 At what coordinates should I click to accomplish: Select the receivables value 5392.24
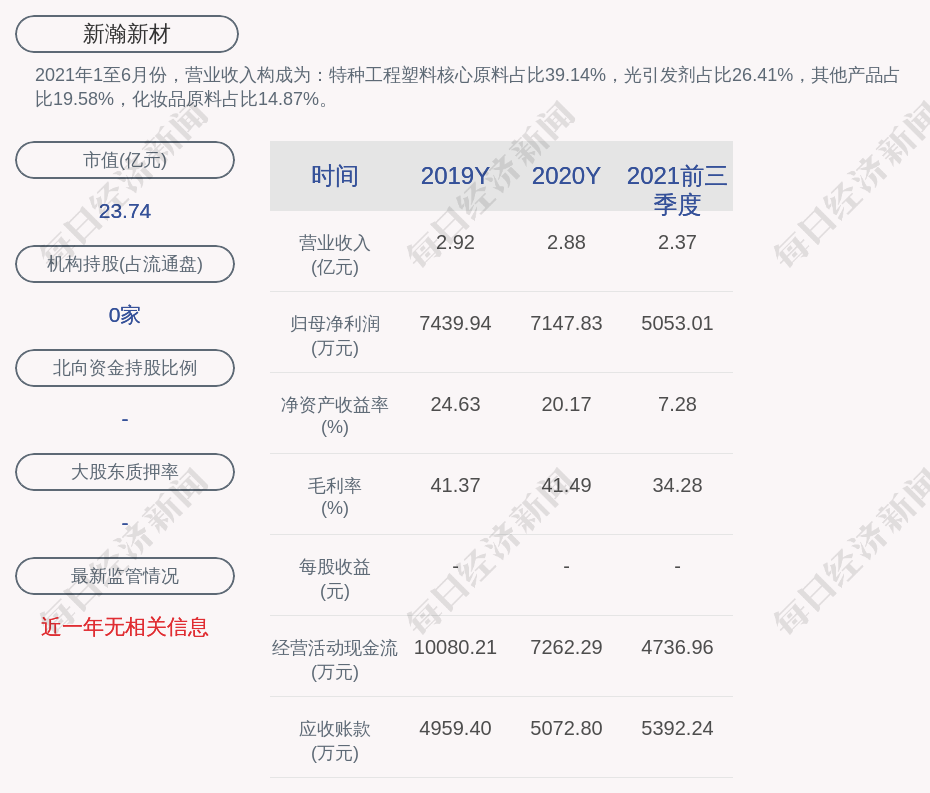pyautogui.click(x=677, y=728)
